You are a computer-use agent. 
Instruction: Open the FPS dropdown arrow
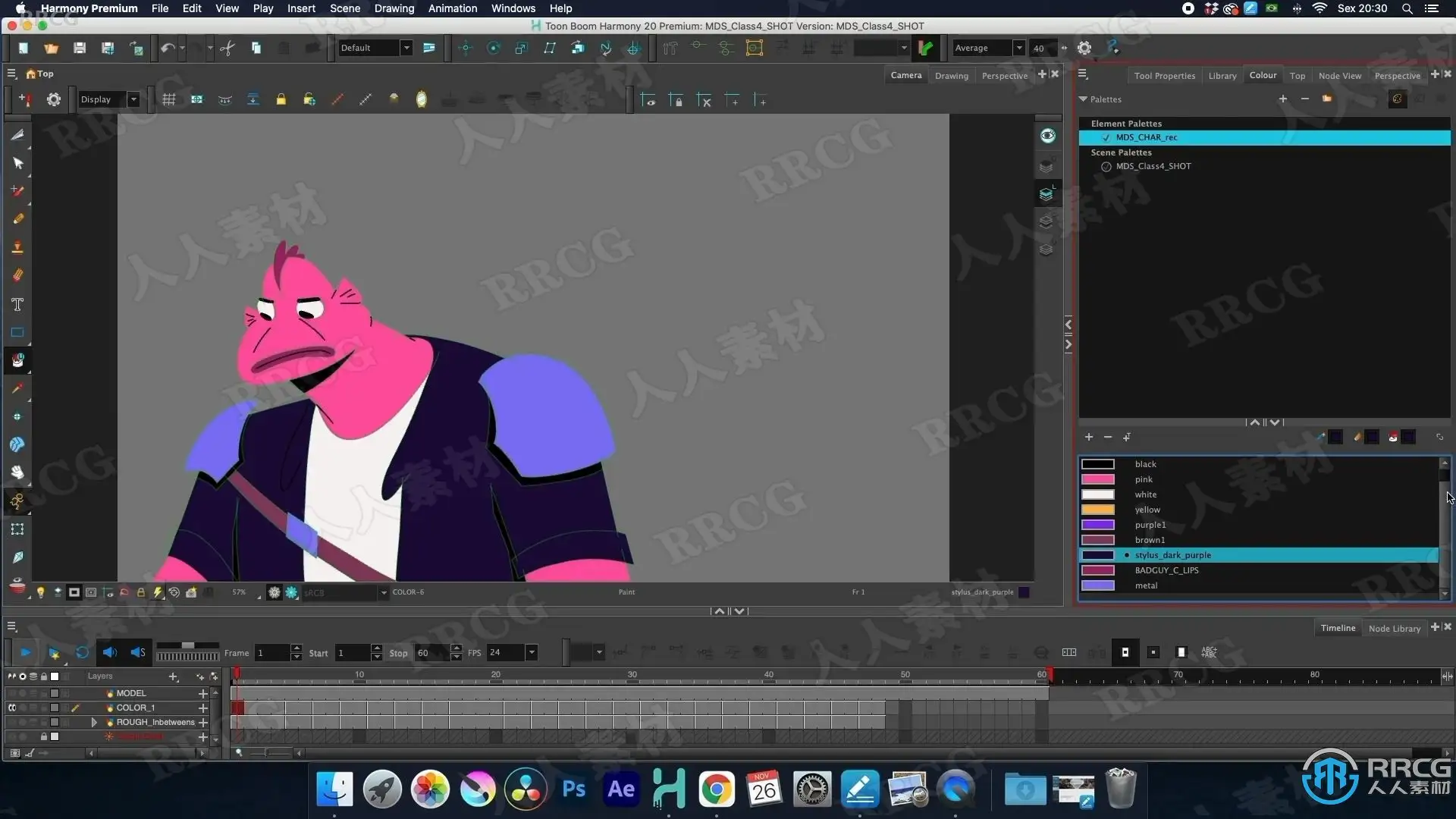click(x=532, y=652)
